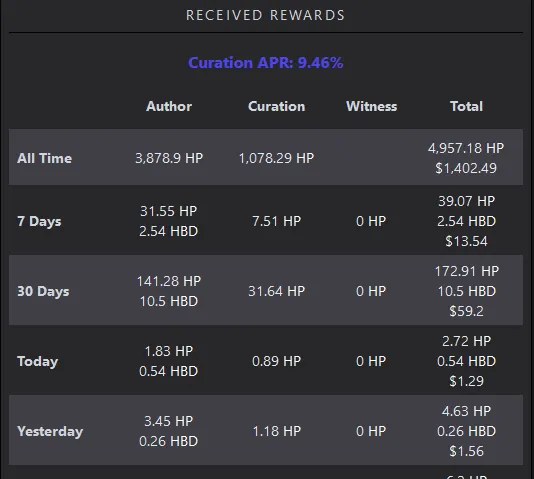Click the $1,402.49 all-time total value
Screen dimensions: 534x479
(x=466, y=168)
